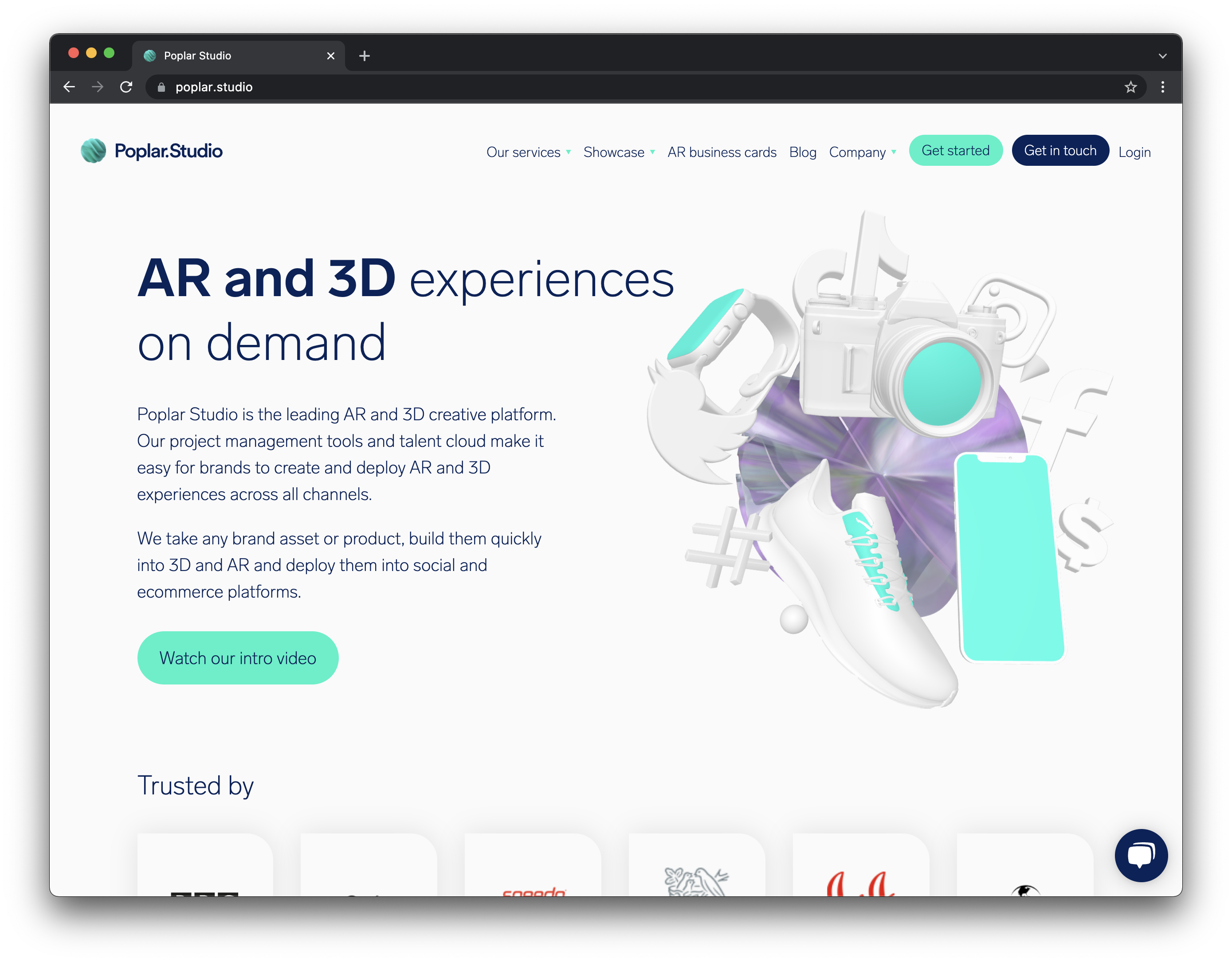Click the Get started button

click(x=955, y=151)
